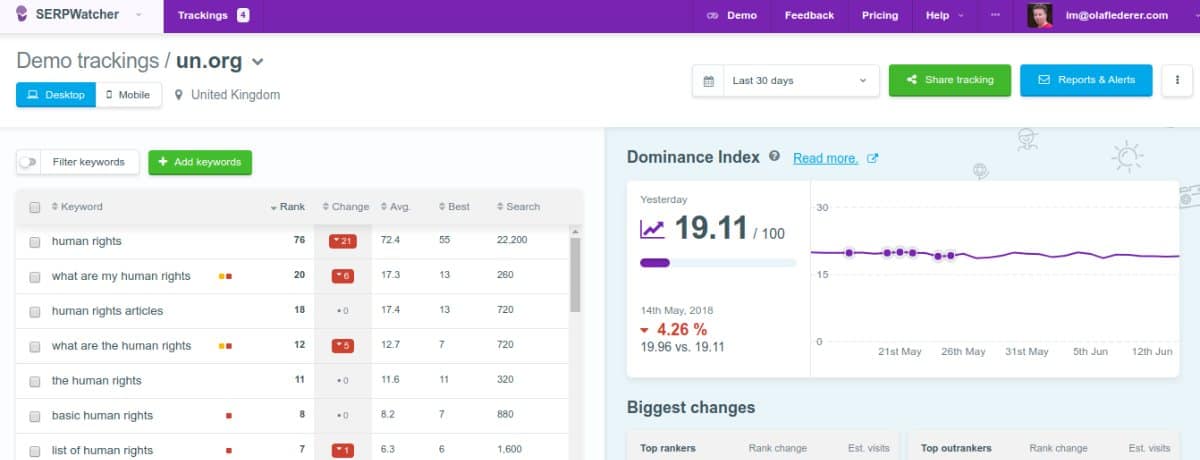Viewport: 1200px width, 460px height.
Task: Open the three-dots more menu in top bar
Action: [x=994, y=15]
